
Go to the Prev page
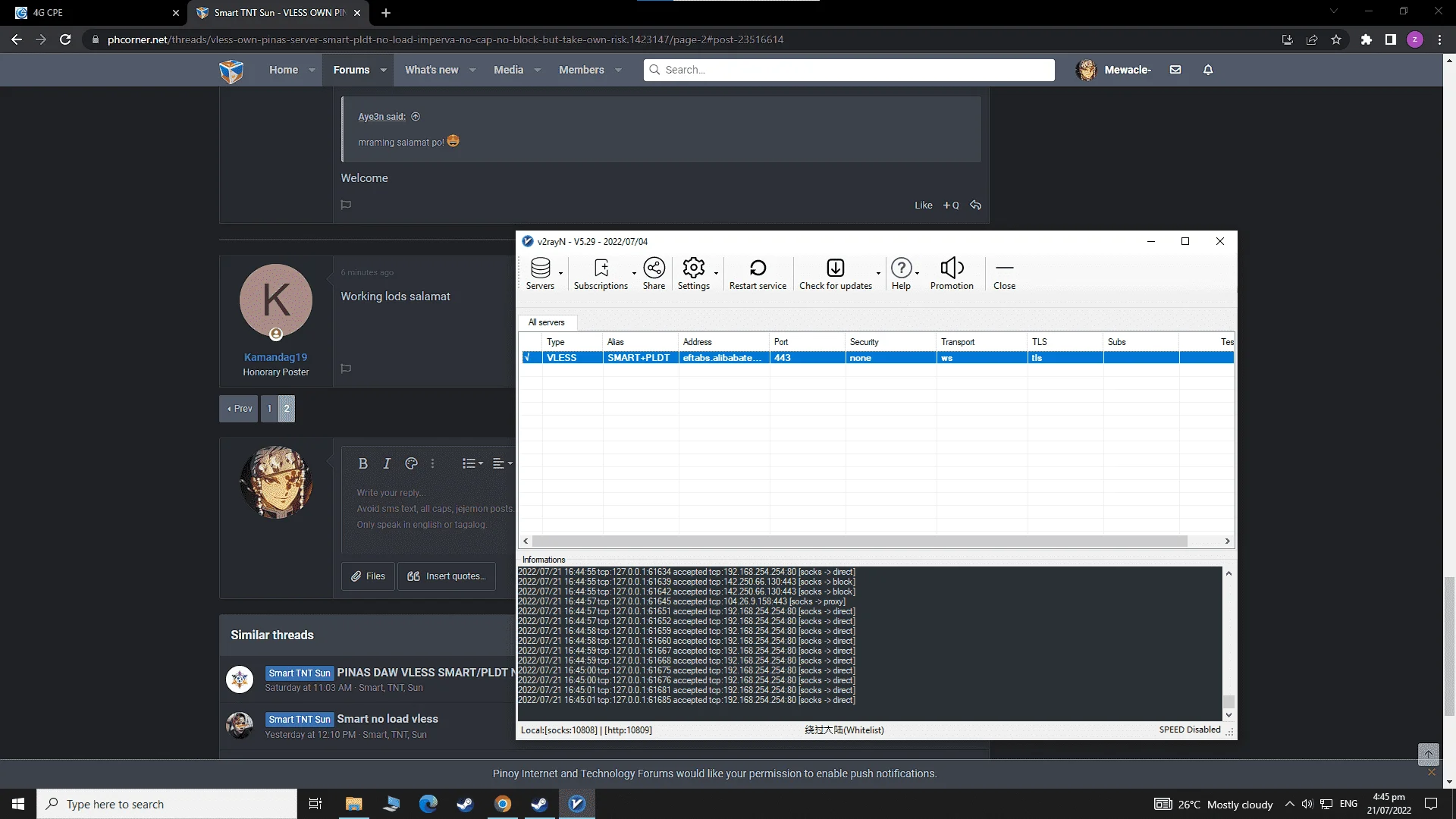(240, 409)
